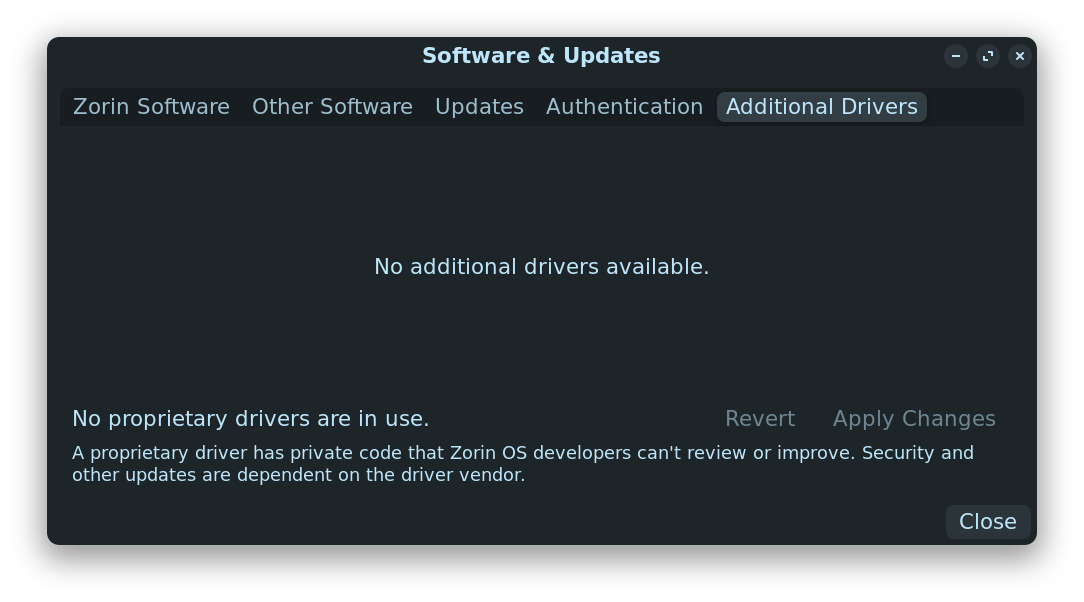
Task: Click the 'No proprietary drivers are in use.' status
Action: pyautogui.click(x=250, y=419)
